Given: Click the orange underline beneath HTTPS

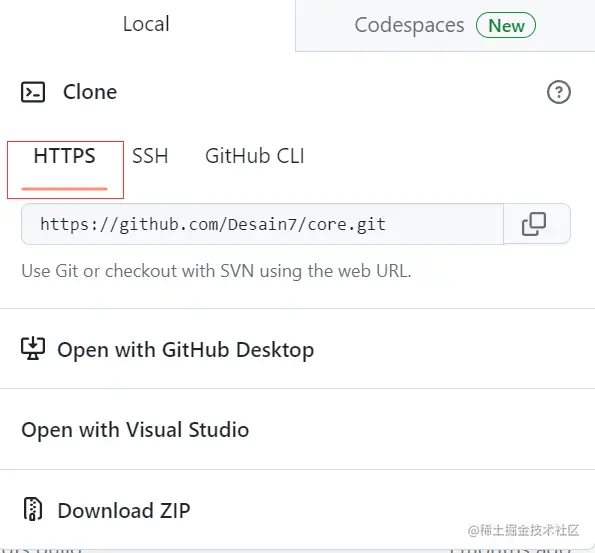Looking at the screenshot, I should [65, 188].
